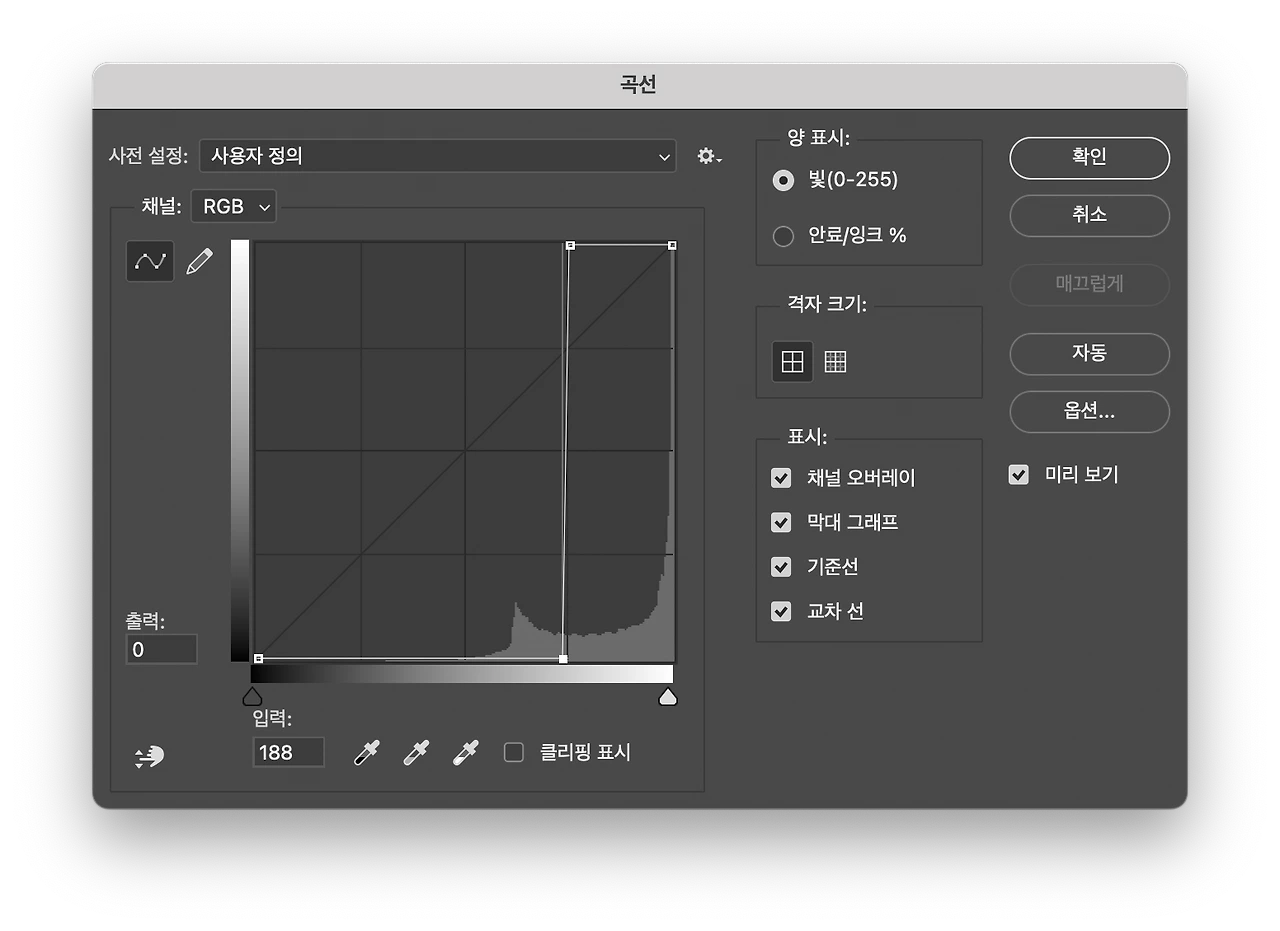Select the curve endpoint at top-right corner
This screenshot has height=931, width=1280.
click(x=672, y=245)
